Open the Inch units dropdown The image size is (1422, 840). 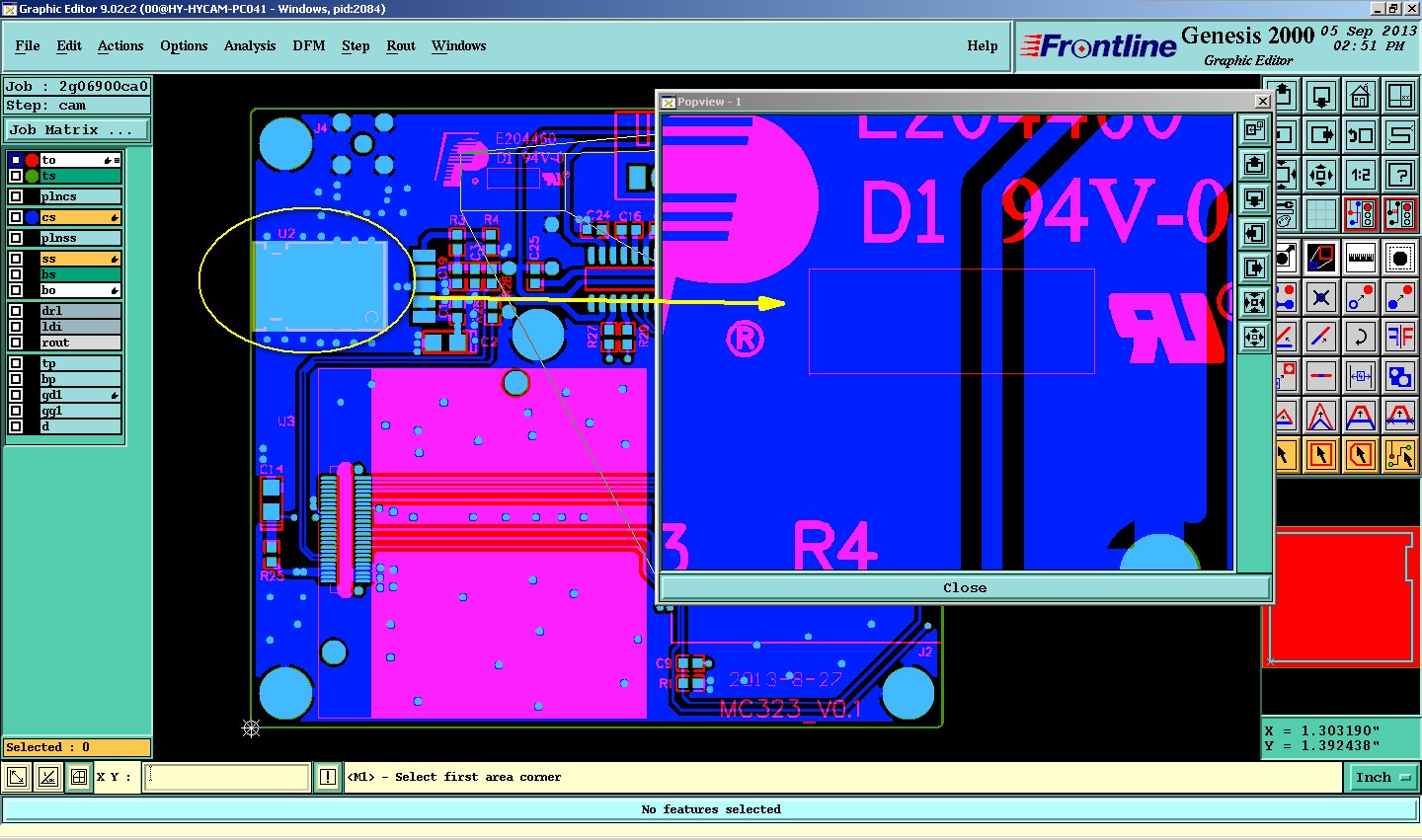[1382, 777]
